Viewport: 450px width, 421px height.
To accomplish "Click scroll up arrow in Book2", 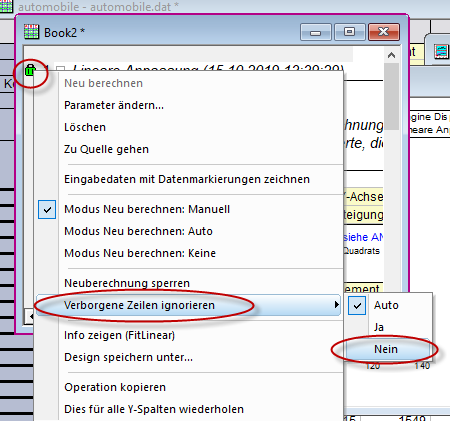I will (391, 55).
